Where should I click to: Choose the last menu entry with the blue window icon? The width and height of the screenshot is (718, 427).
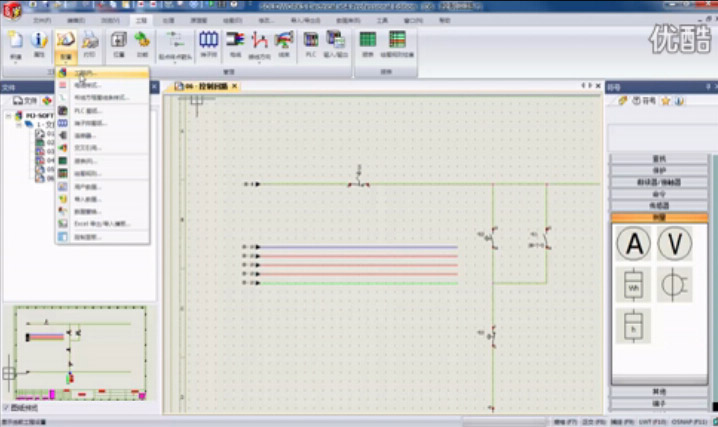102,237
